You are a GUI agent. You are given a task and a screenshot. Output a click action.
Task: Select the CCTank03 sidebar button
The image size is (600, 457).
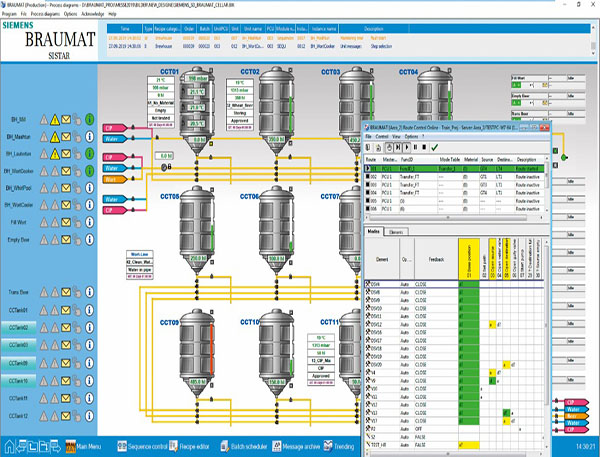pos(18,345)
